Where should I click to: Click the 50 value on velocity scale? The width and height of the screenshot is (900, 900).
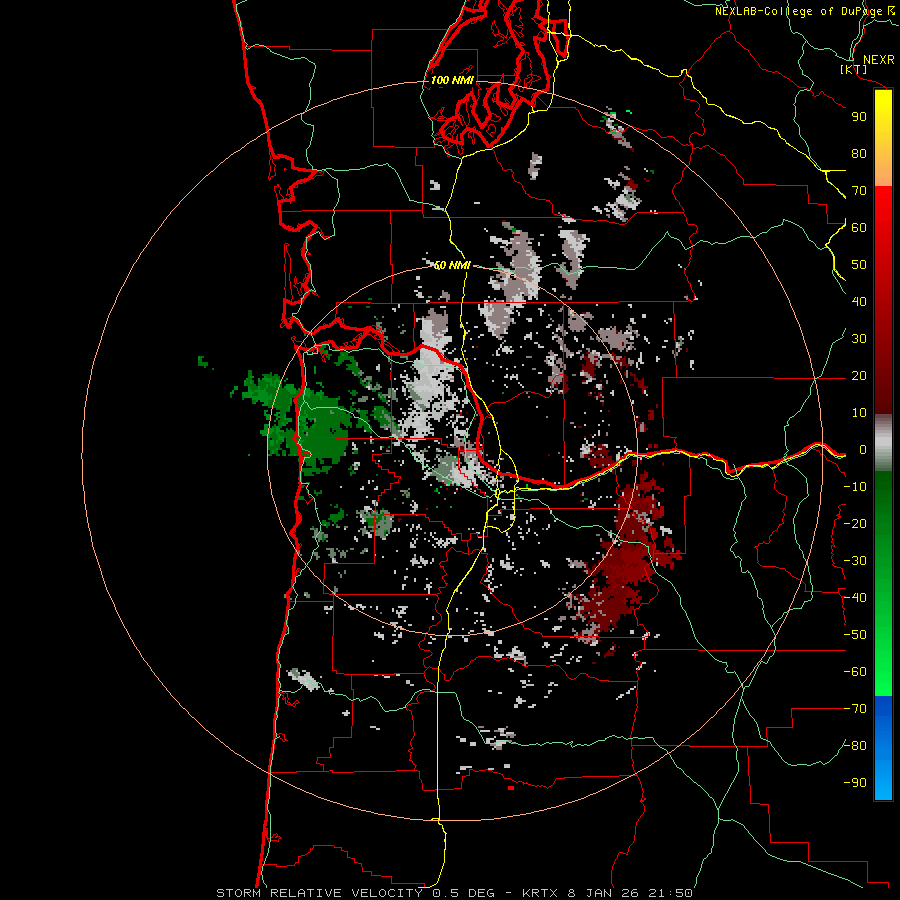tap(859, 265)
